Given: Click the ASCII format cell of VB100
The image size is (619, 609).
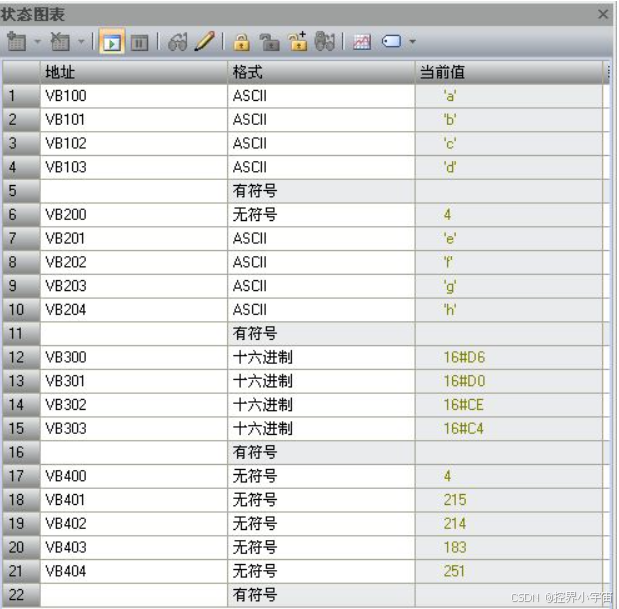Looking at the screenshot, I should pos(321,96).
